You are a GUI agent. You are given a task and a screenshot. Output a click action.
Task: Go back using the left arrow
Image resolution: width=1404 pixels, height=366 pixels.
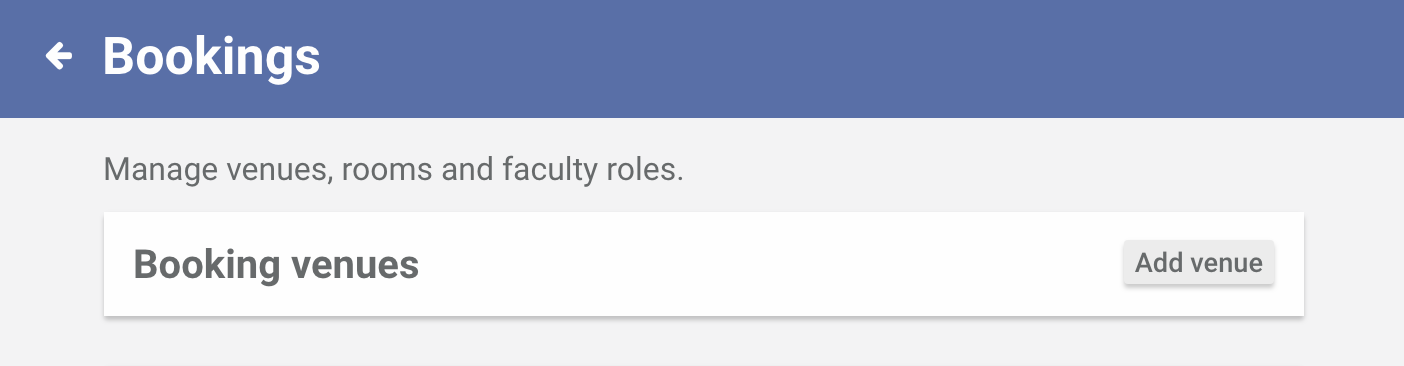point(60,57)
